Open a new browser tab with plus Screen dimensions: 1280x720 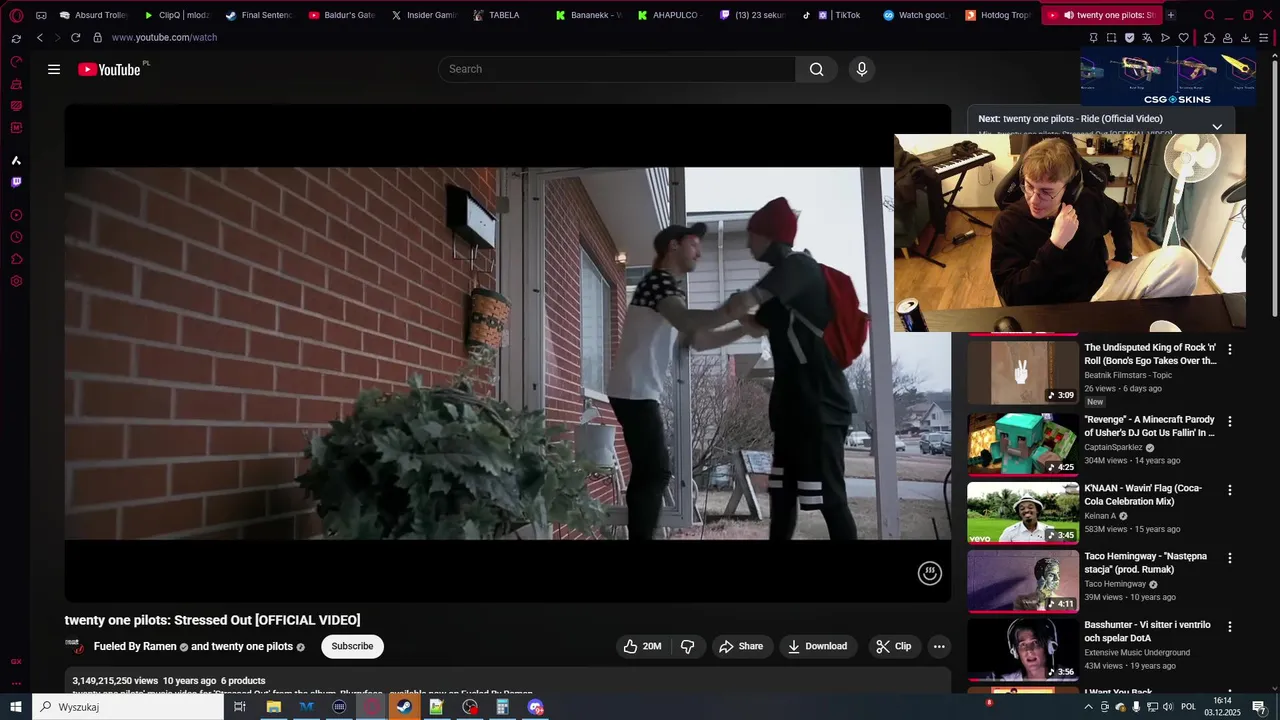[x=1171, y=15]
